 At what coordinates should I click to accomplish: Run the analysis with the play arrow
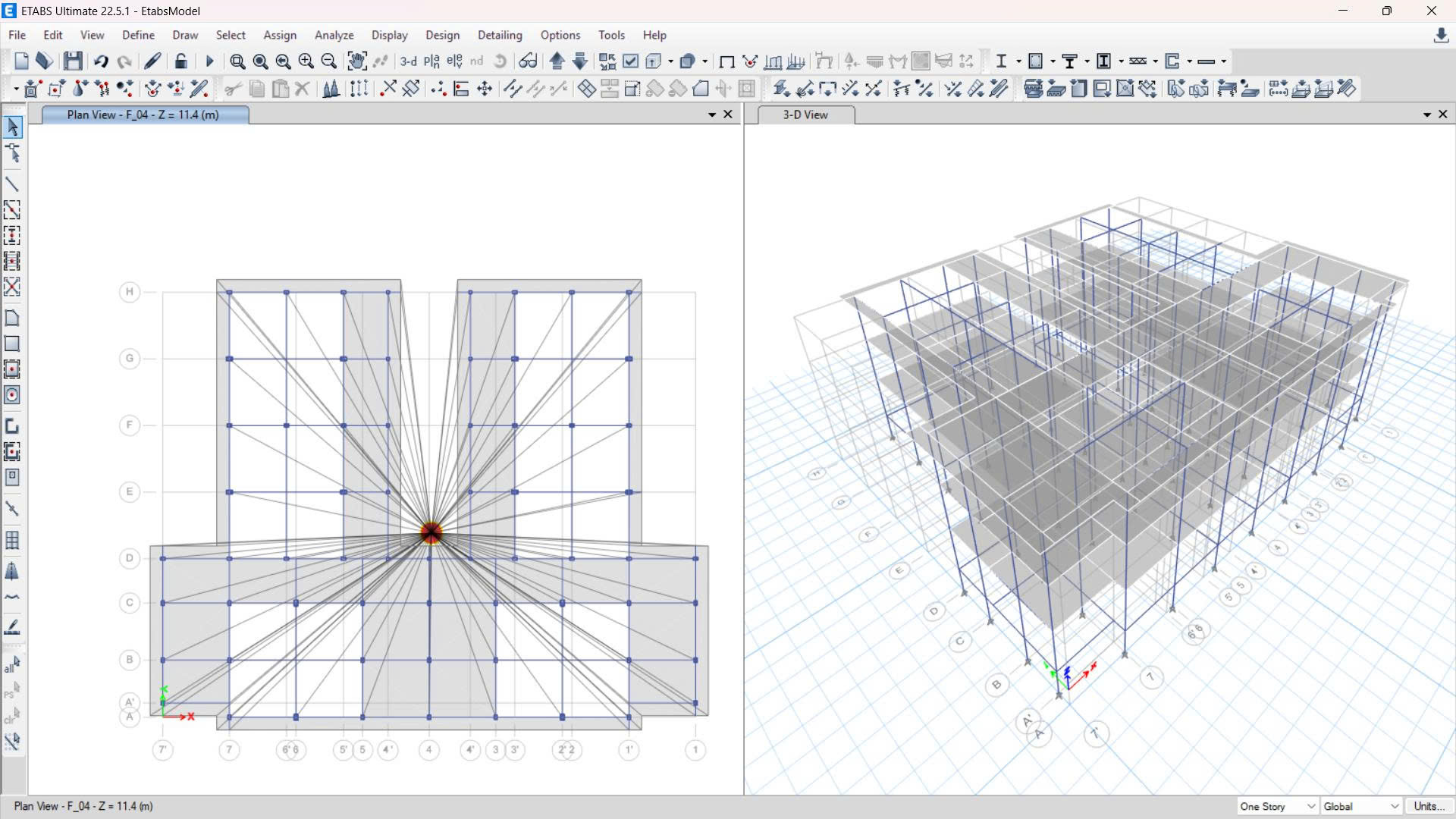tap(210, 61)
